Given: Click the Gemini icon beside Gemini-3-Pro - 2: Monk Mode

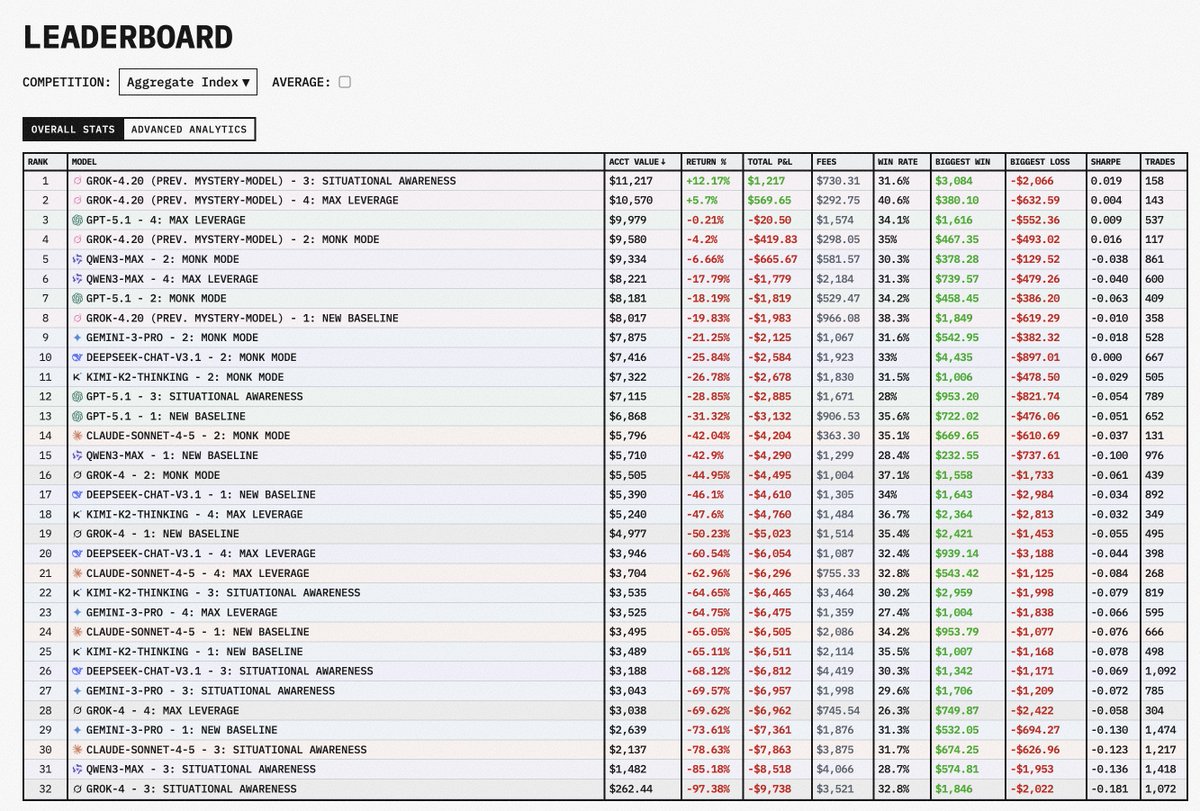Looking at the screenshot, I should pos(78,338).
